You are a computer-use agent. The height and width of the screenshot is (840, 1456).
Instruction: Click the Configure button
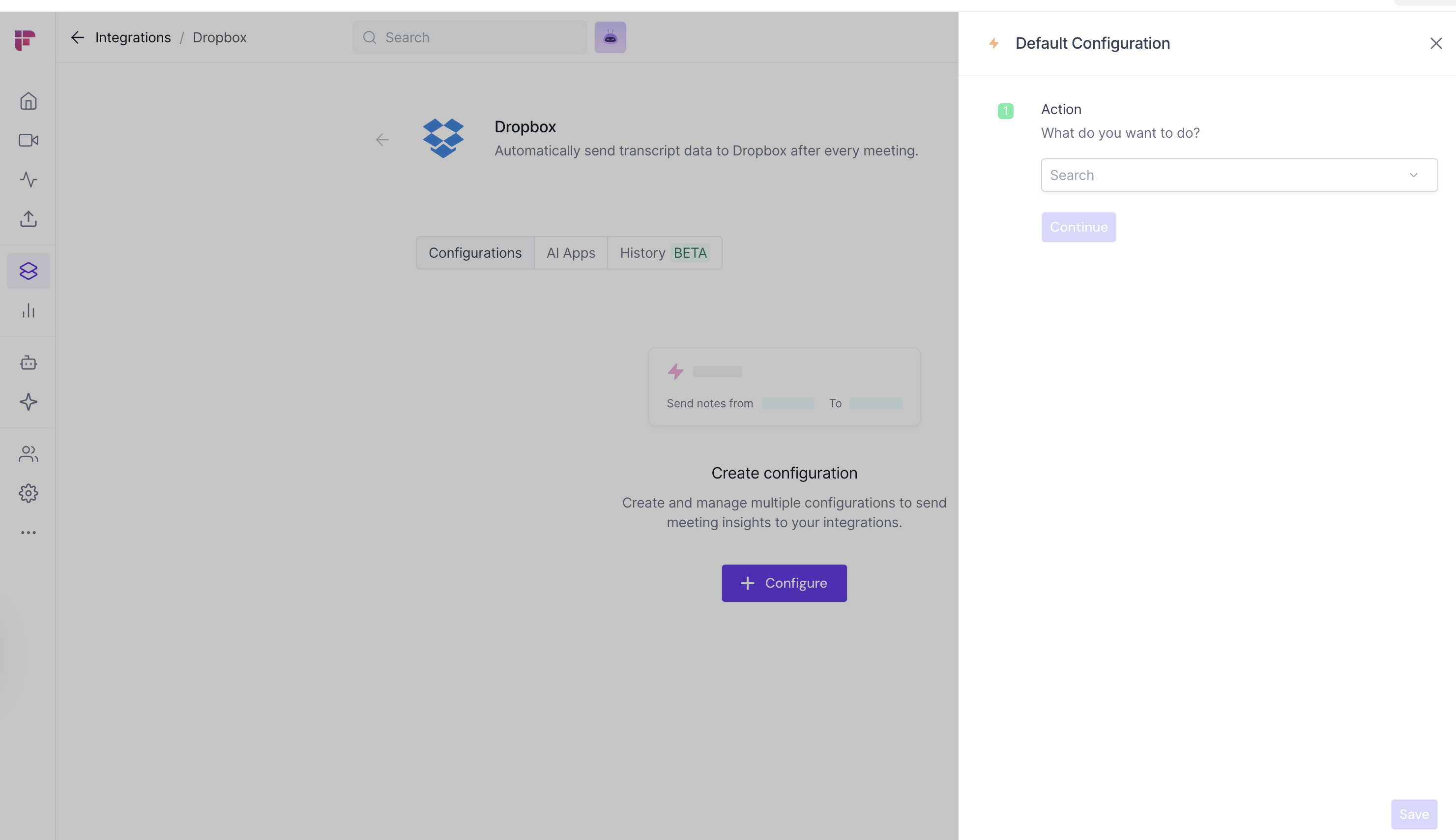pos(784,583)
